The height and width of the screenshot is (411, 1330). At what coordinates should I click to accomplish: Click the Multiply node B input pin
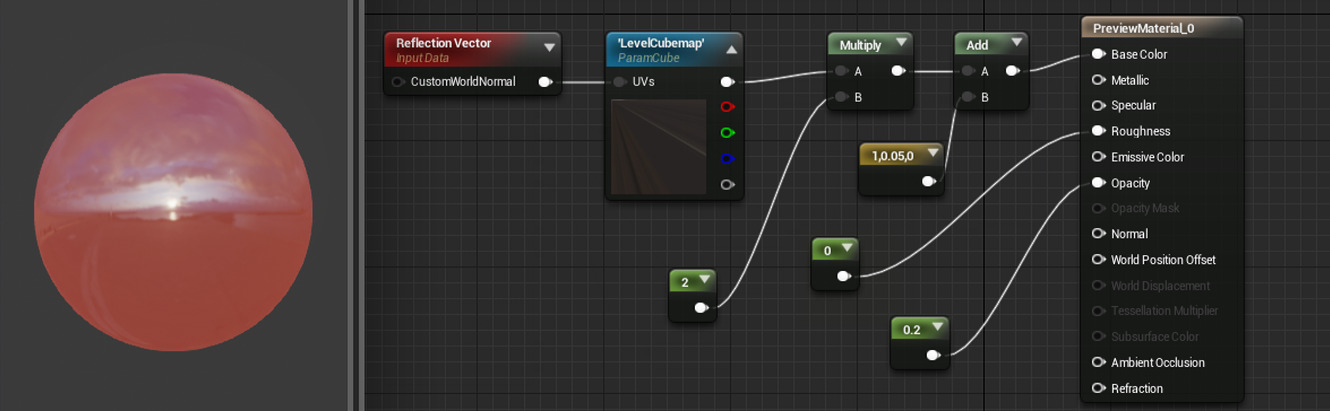tap(842, 97)
